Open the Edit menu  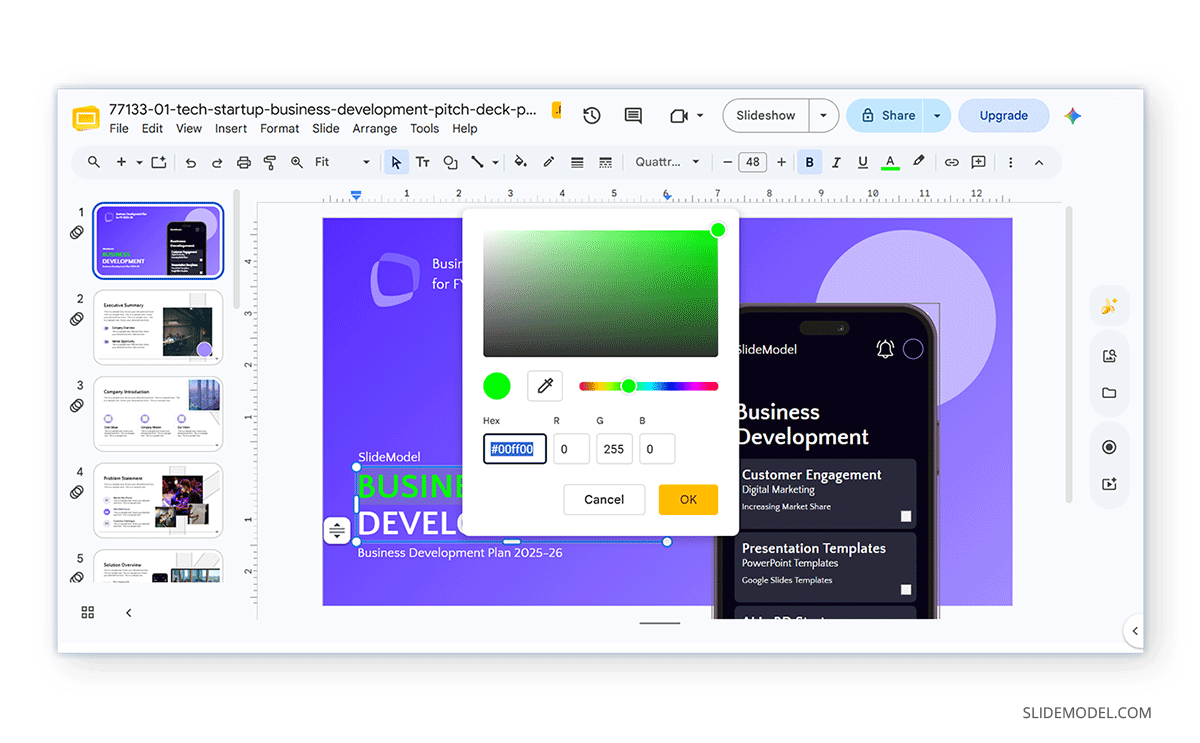[152, 128]
